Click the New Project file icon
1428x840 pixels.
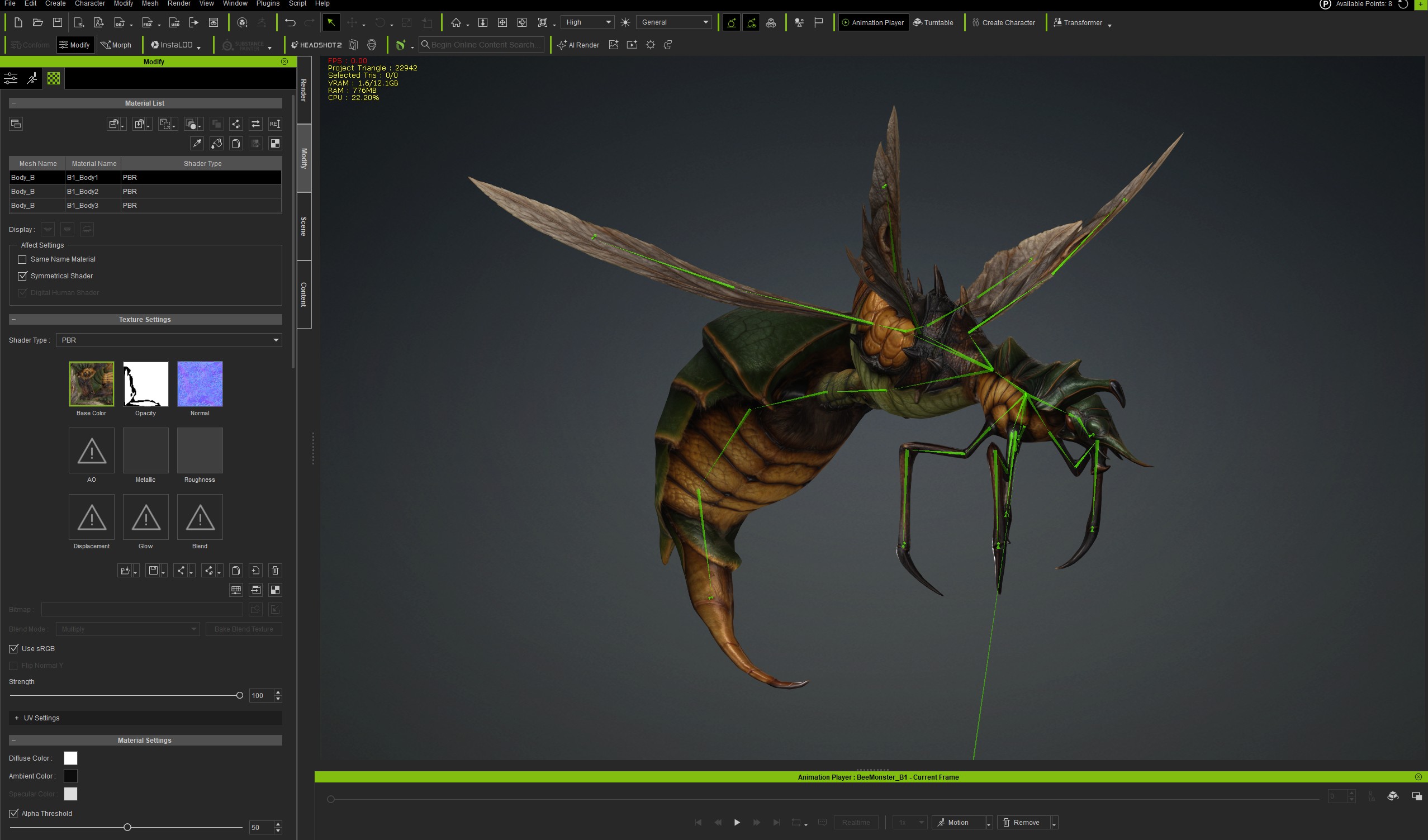tap(18, 23)
